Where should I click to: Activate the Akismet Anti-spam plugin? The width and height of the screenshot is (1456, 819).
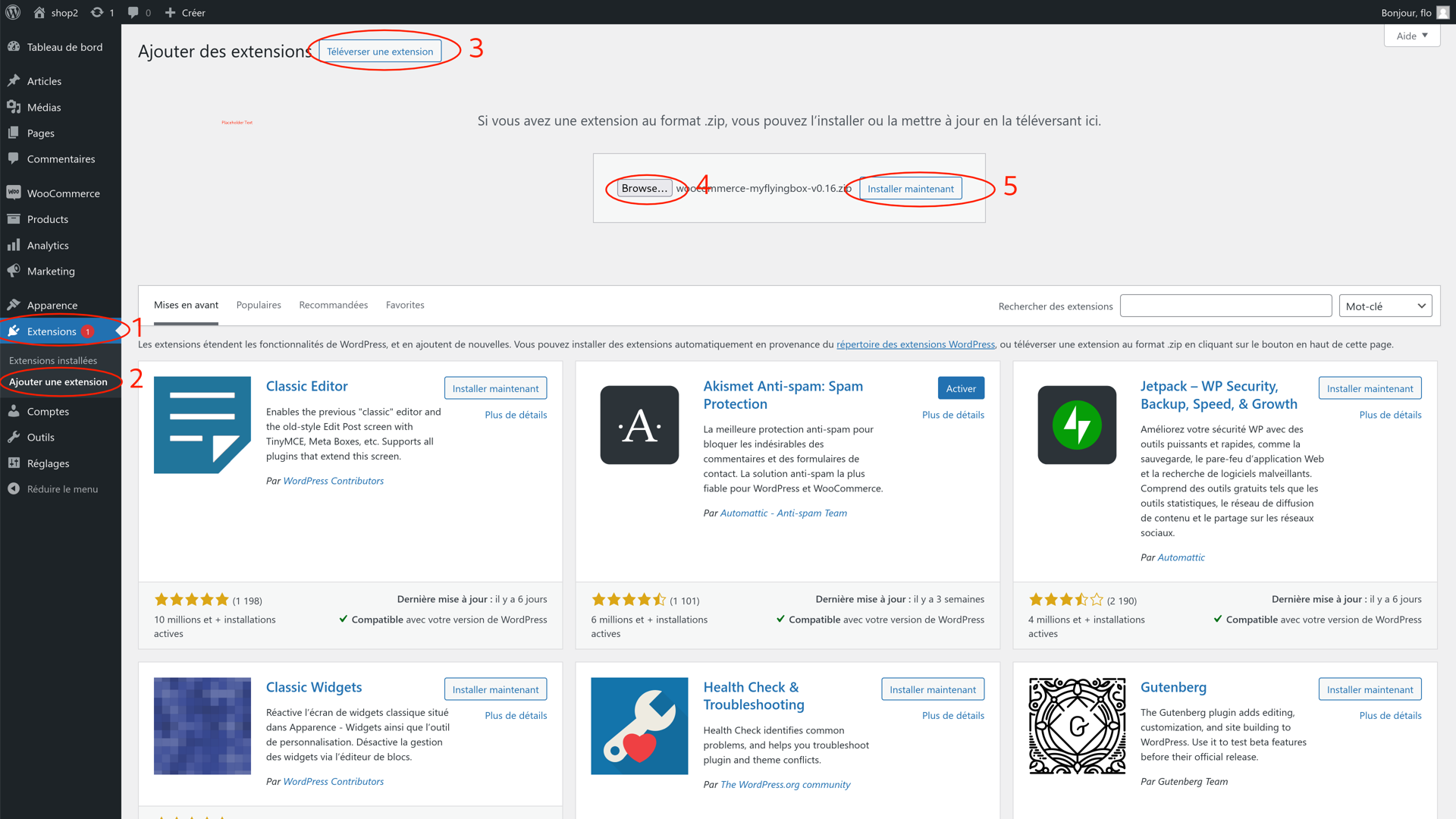(x=960, y=388)
